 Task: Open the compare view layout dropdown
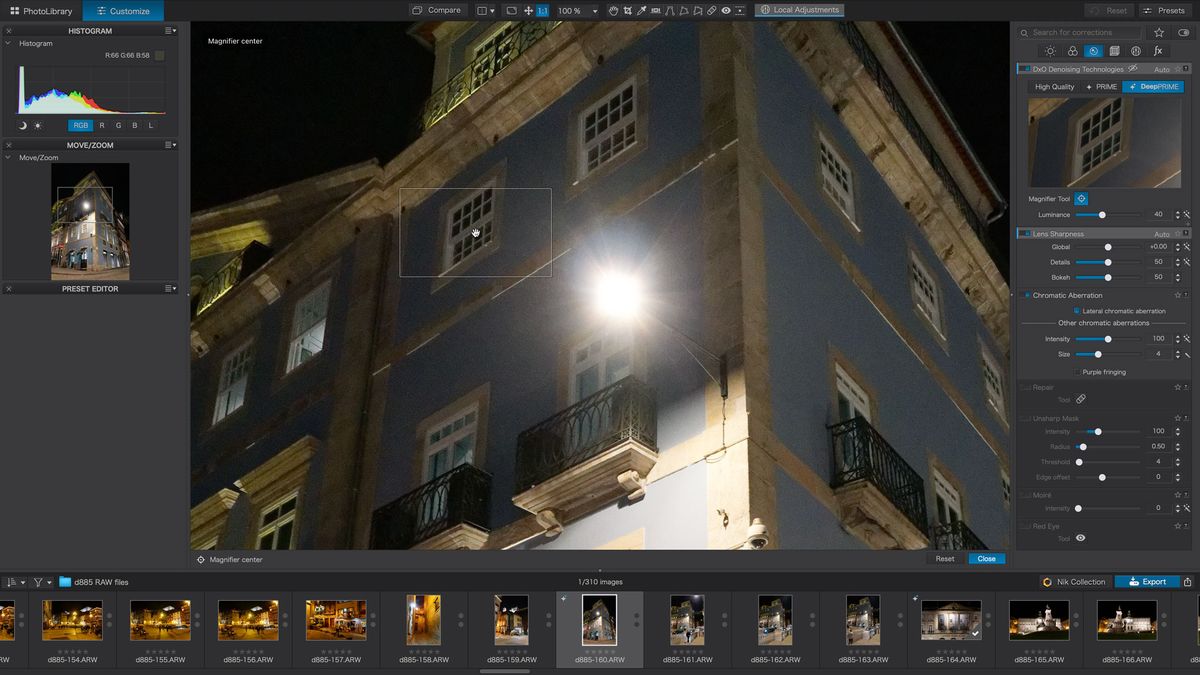click(486, 10)
